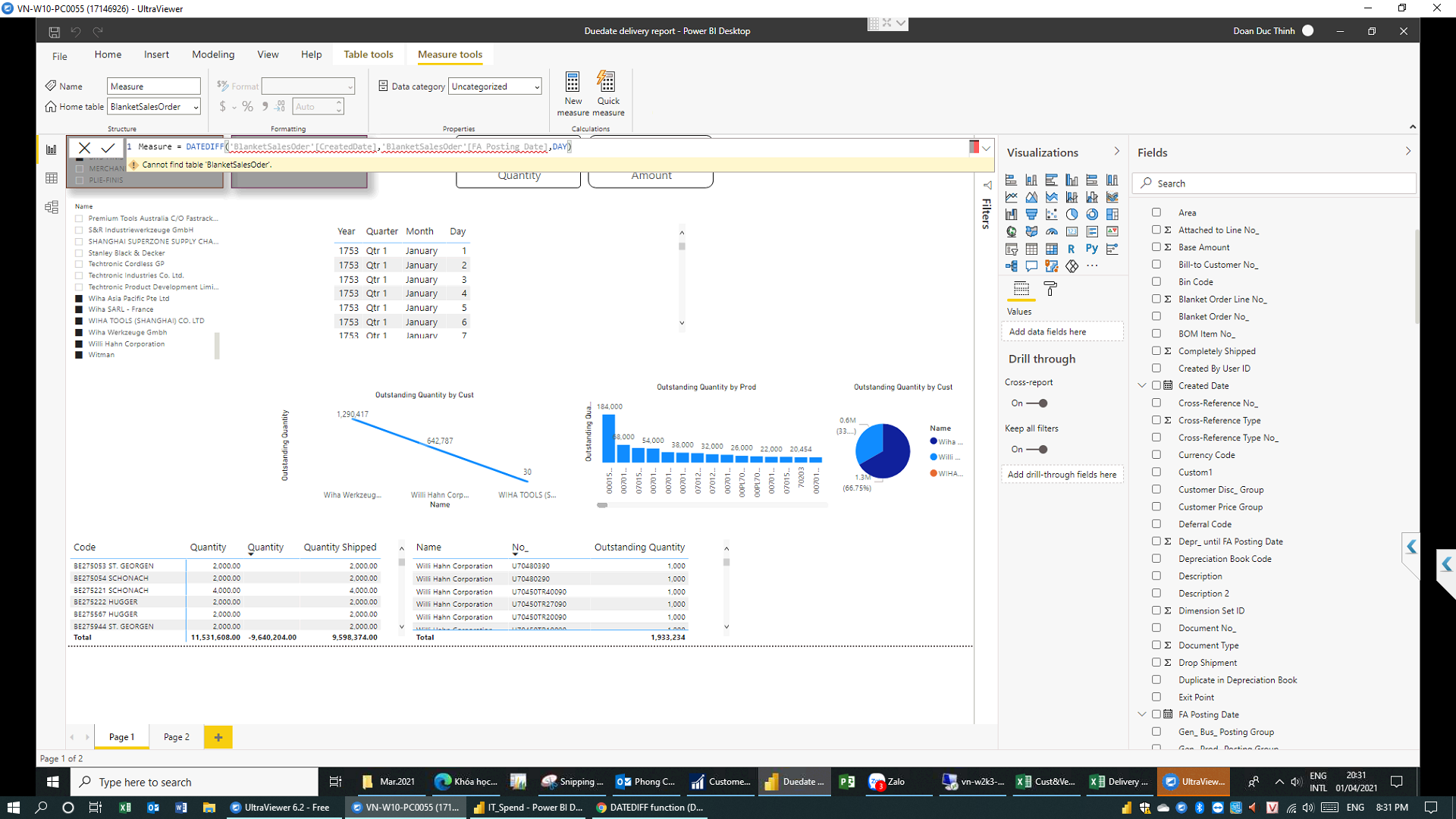Check the Base Amount field checkbox

(1156, 247)
